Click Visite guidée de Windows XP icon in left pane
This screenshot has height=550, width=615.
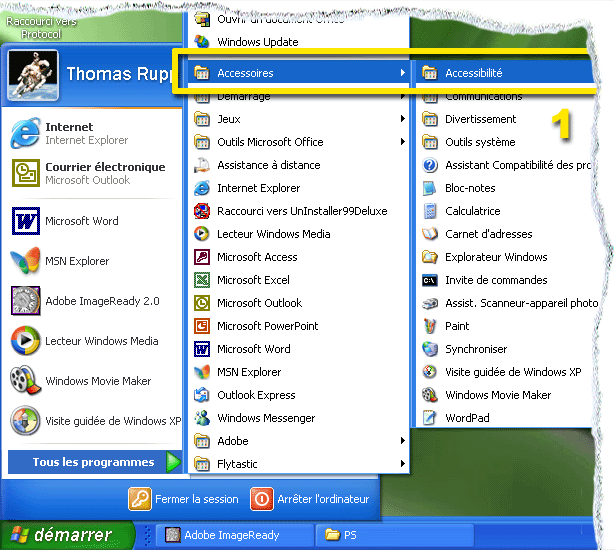[25, 421]
